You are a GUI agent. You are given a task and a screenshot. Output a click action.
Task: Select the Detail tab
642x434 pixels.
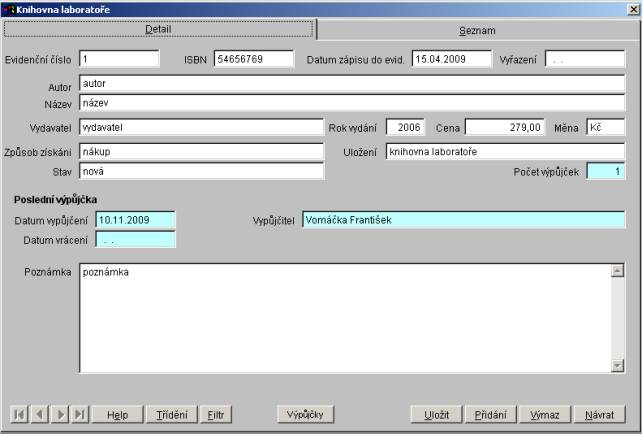159,31
